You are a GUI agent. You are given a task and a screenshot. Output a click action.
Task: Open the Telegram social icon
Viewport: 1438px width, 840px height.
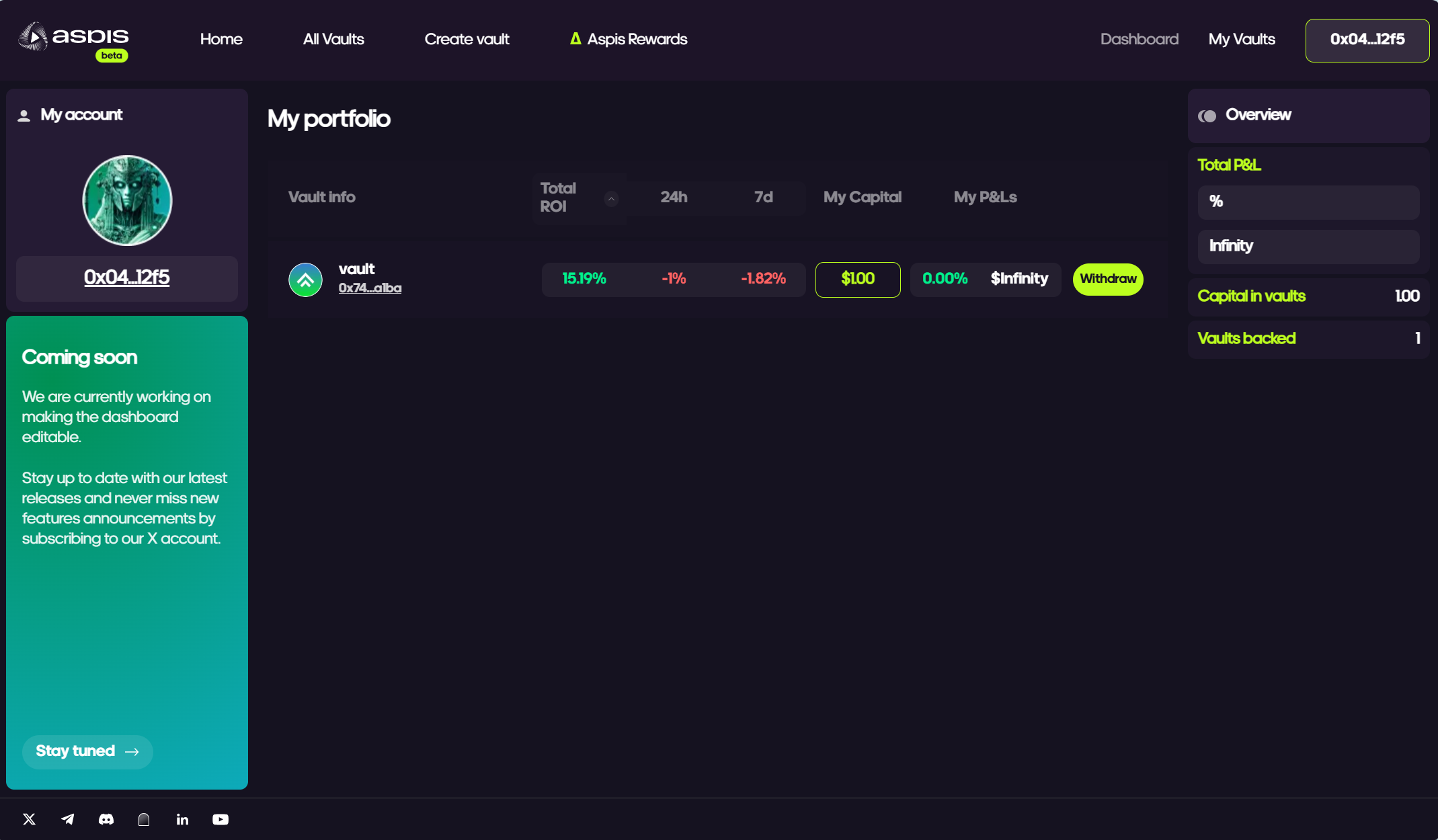pos(68,819)
